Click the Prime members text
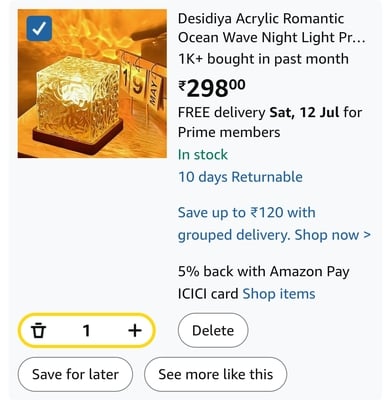The height and width of the screenshot is (400, 391). 229,132
